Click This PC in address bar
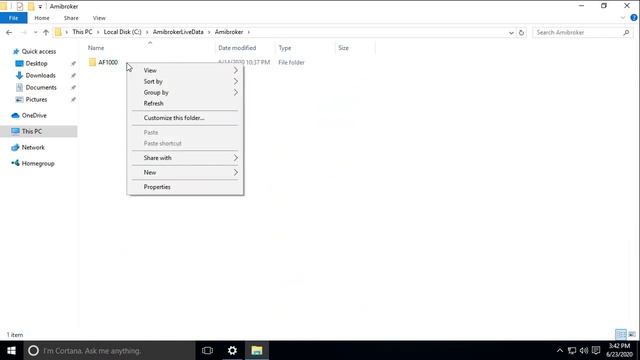 [82, 32]
